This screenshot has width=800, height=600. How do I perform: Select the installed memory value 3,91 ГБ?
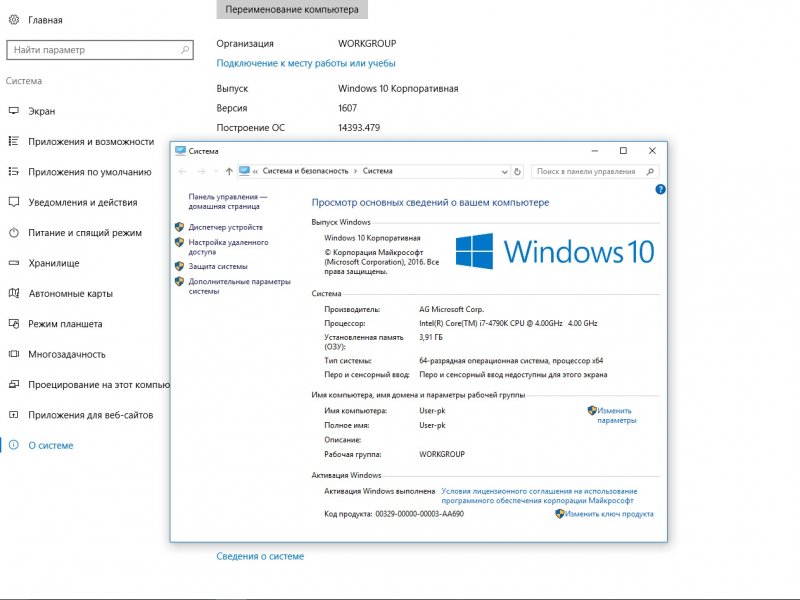(431, 337)
